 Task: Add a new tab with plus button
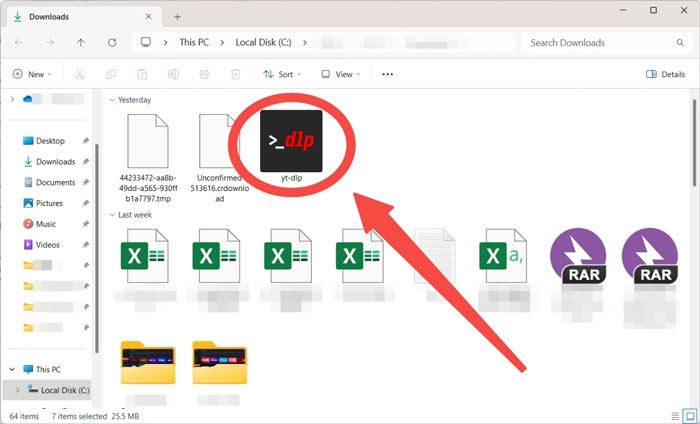[x=178, y=17]
